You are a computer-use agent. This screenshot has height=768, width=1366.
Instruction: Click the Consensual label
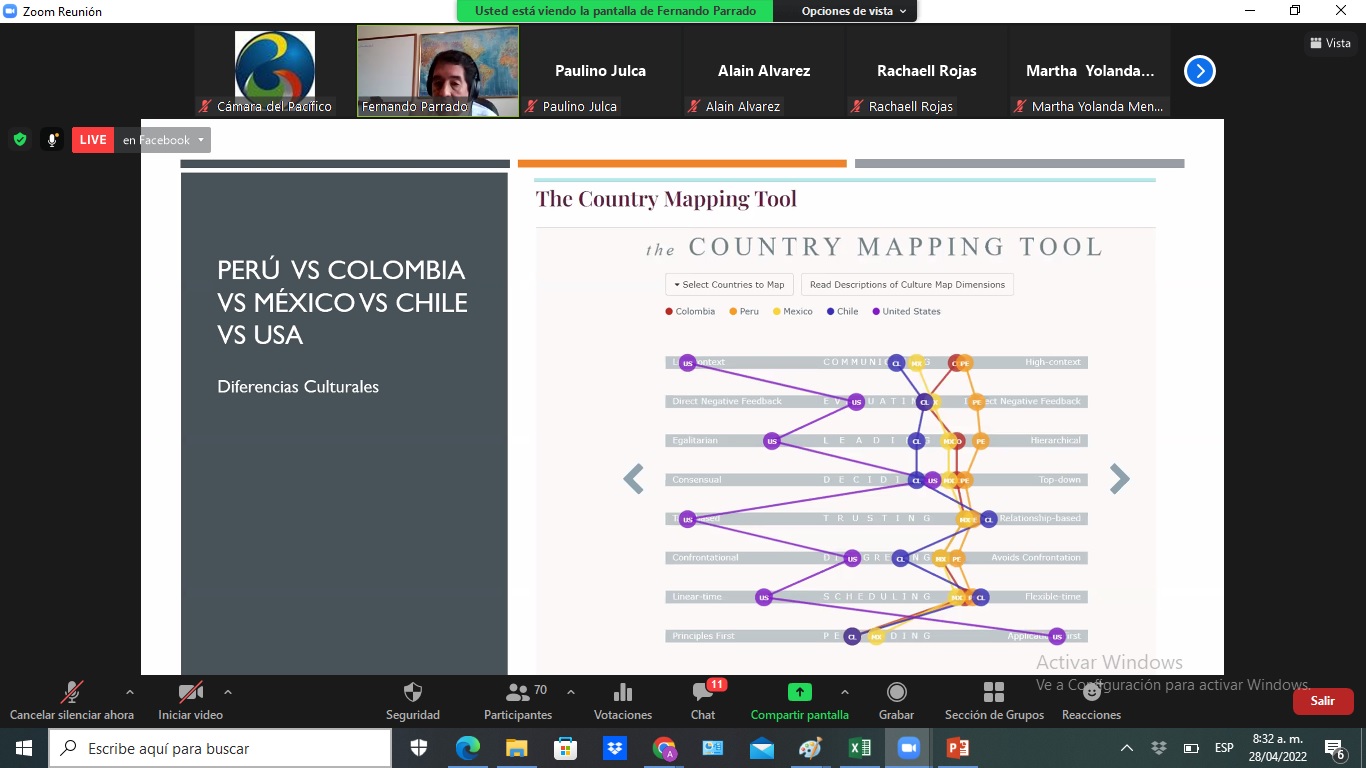[x=697, y=480]
